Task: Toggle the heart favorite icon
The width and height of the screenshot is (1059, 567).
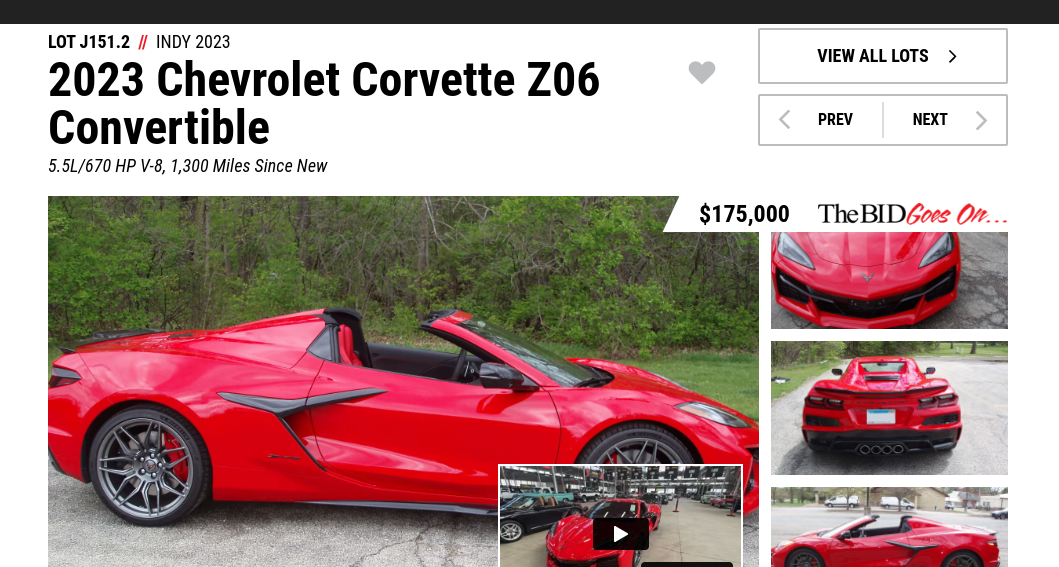Action: coord(702,72)
